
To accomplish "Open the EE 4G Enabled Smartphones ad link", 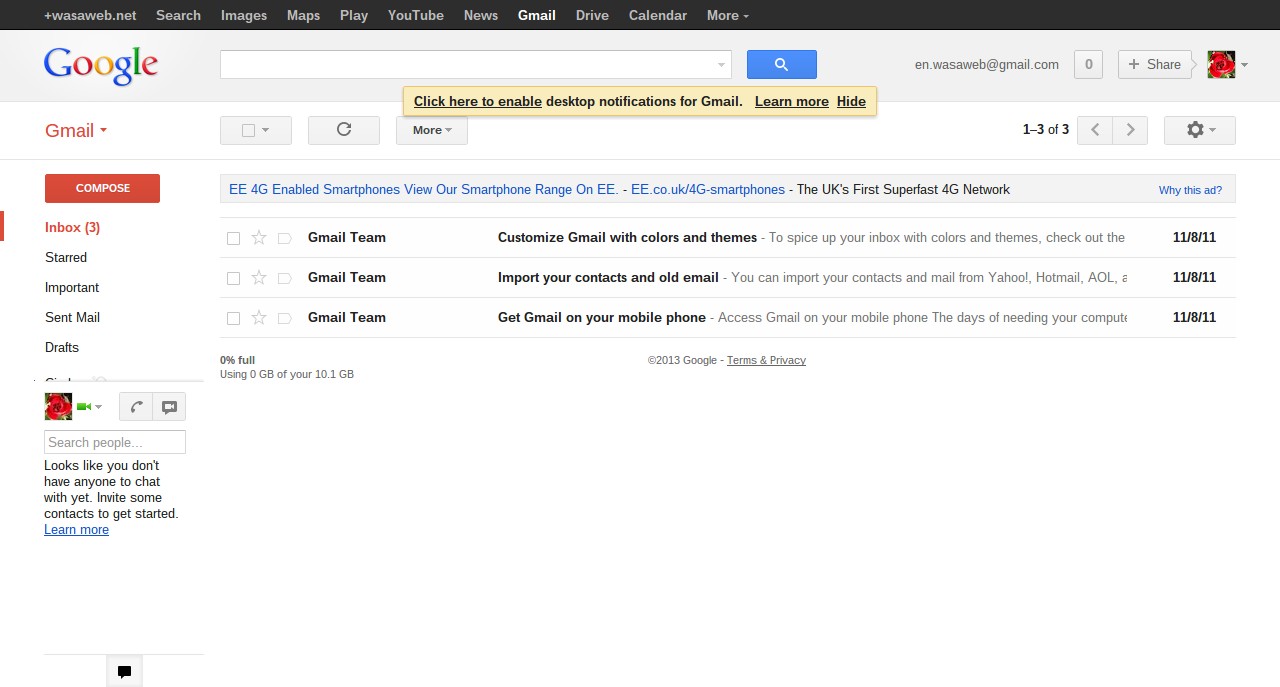I will pyautogui.click(x=424, y=189).
